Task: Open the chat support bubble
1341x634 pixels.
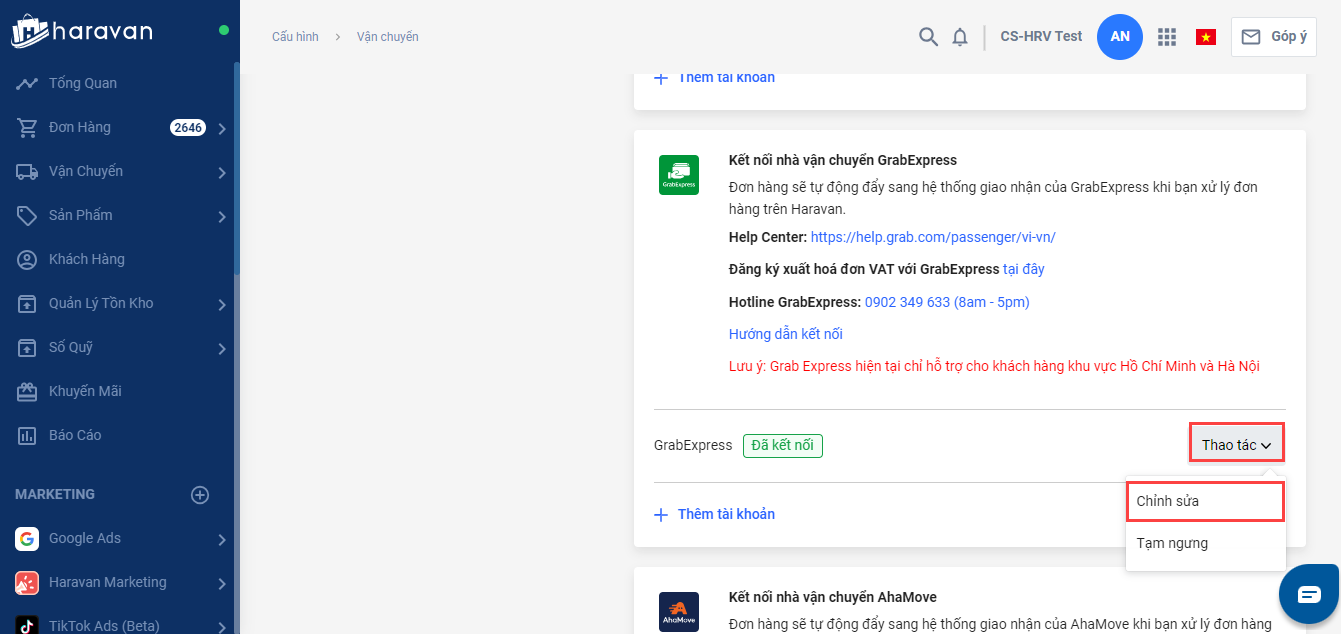Action: coord(1309,593)
